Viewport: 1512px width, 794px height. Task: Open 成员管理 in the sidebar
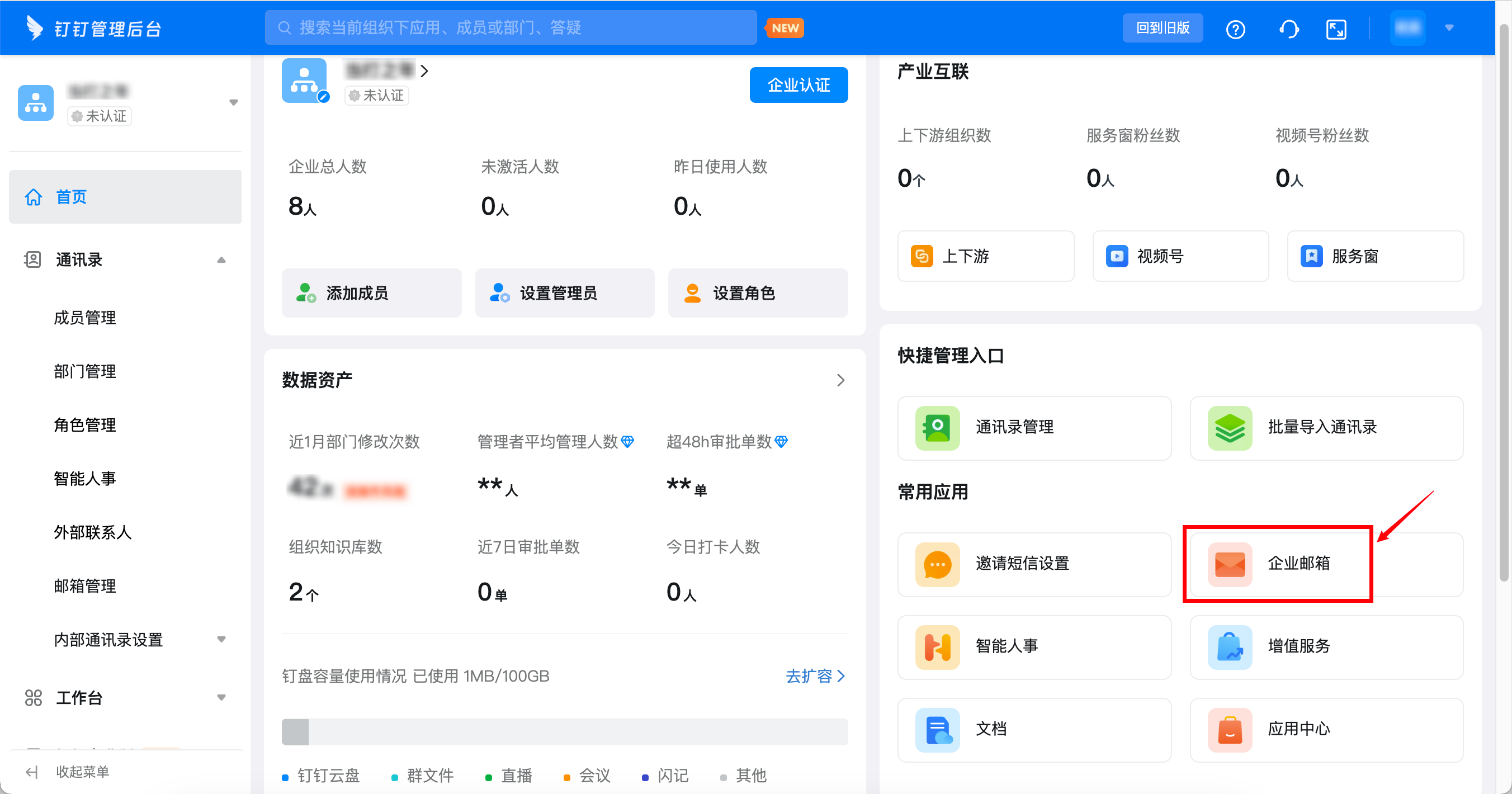[85, 318]
